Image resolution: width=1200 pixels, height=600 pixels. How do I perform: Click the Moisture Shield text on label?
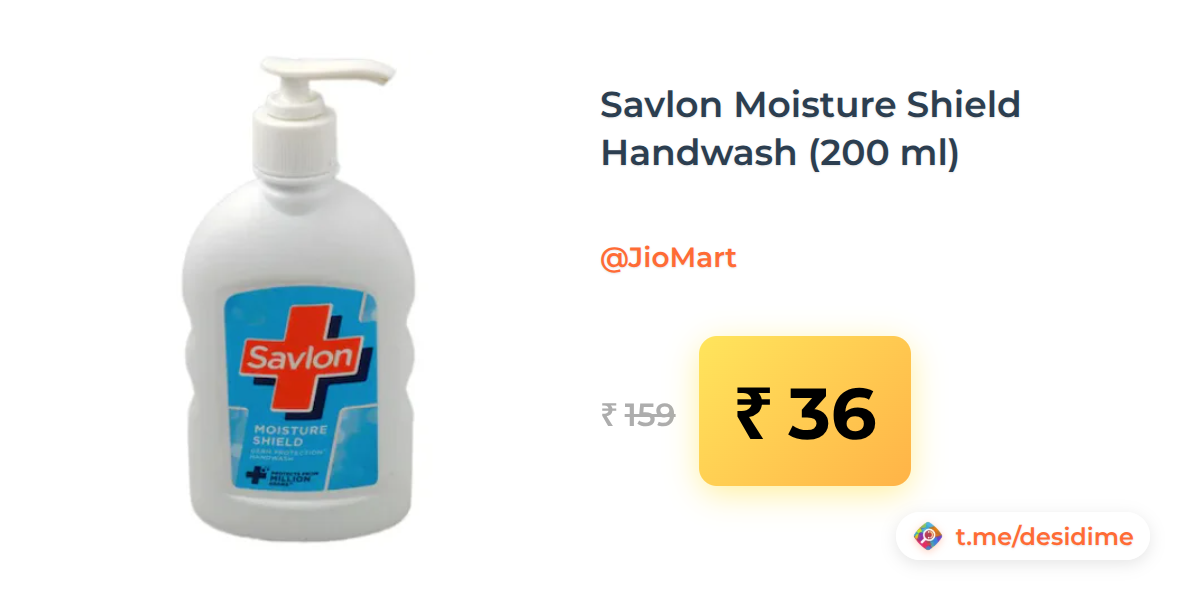click(x=284, y=435)
